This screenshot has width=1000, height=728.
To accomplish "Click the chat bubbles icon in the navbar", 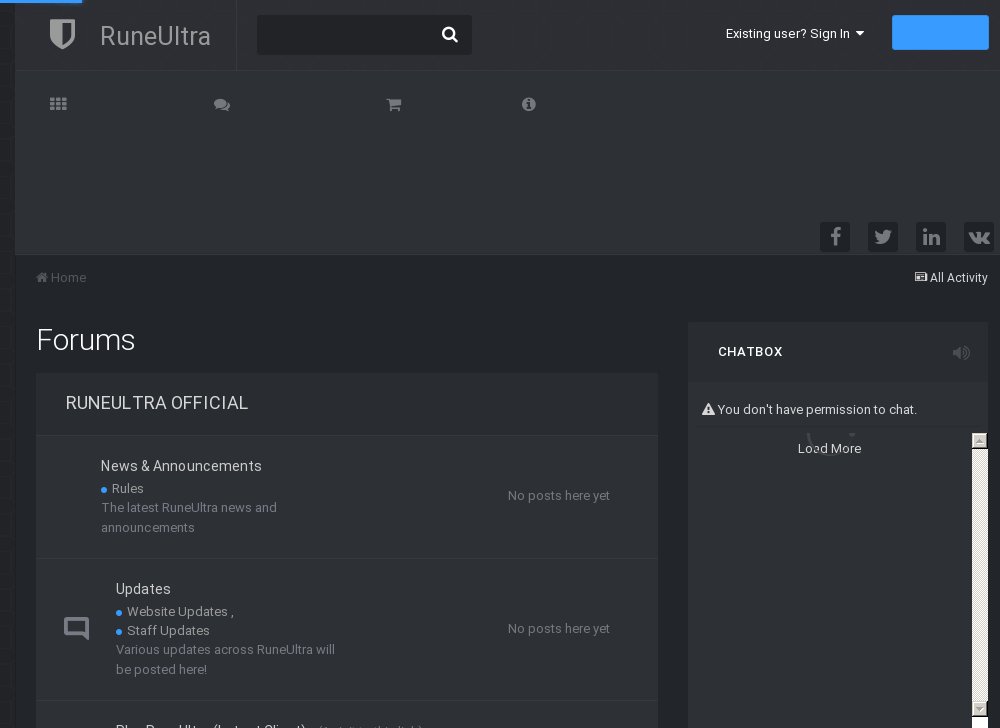I will (x=221, y=105).
